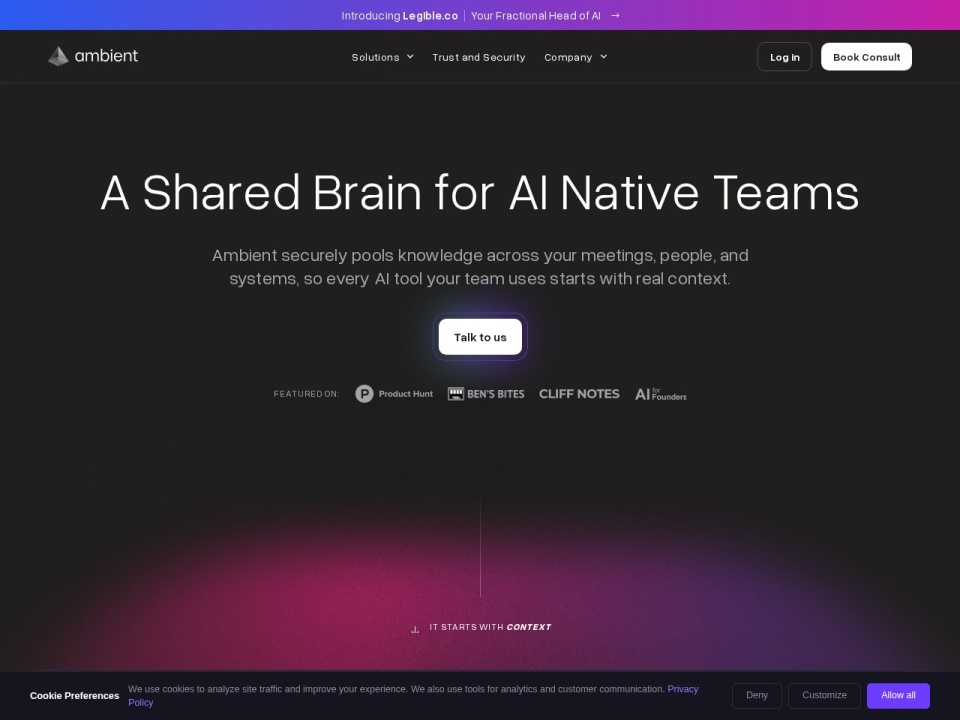Click the 'A Shared Brain for AI Native Teams' headline
The width and height of the screenshot is (960, 720).
(x=480, y=192)
